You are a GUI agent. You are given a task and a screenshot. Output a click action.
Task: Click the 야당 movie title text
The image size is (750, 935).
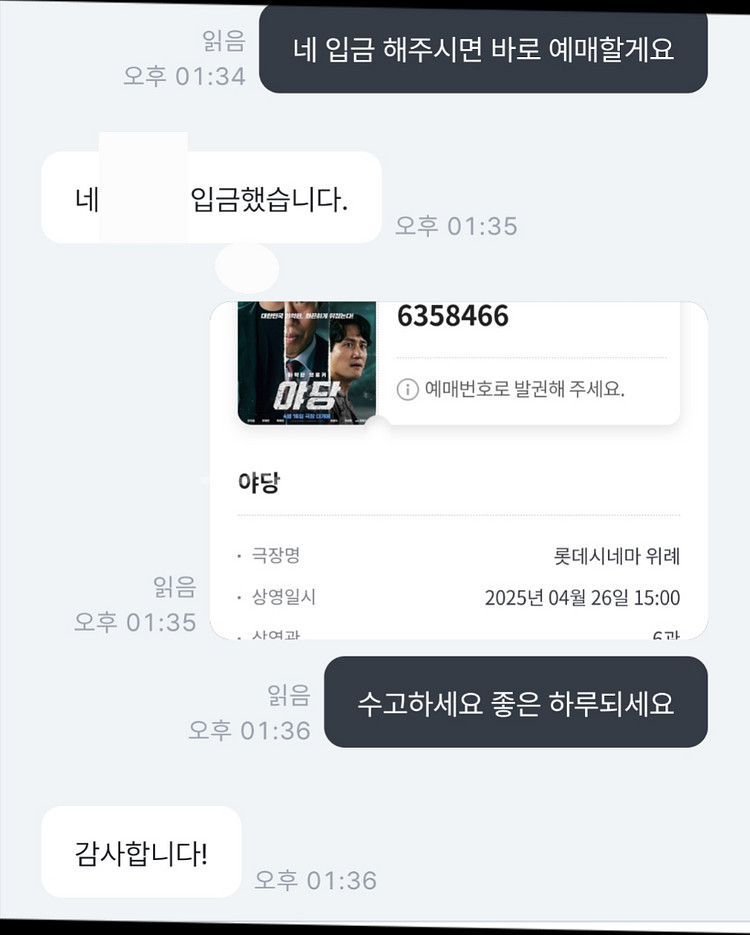[259, 483]
